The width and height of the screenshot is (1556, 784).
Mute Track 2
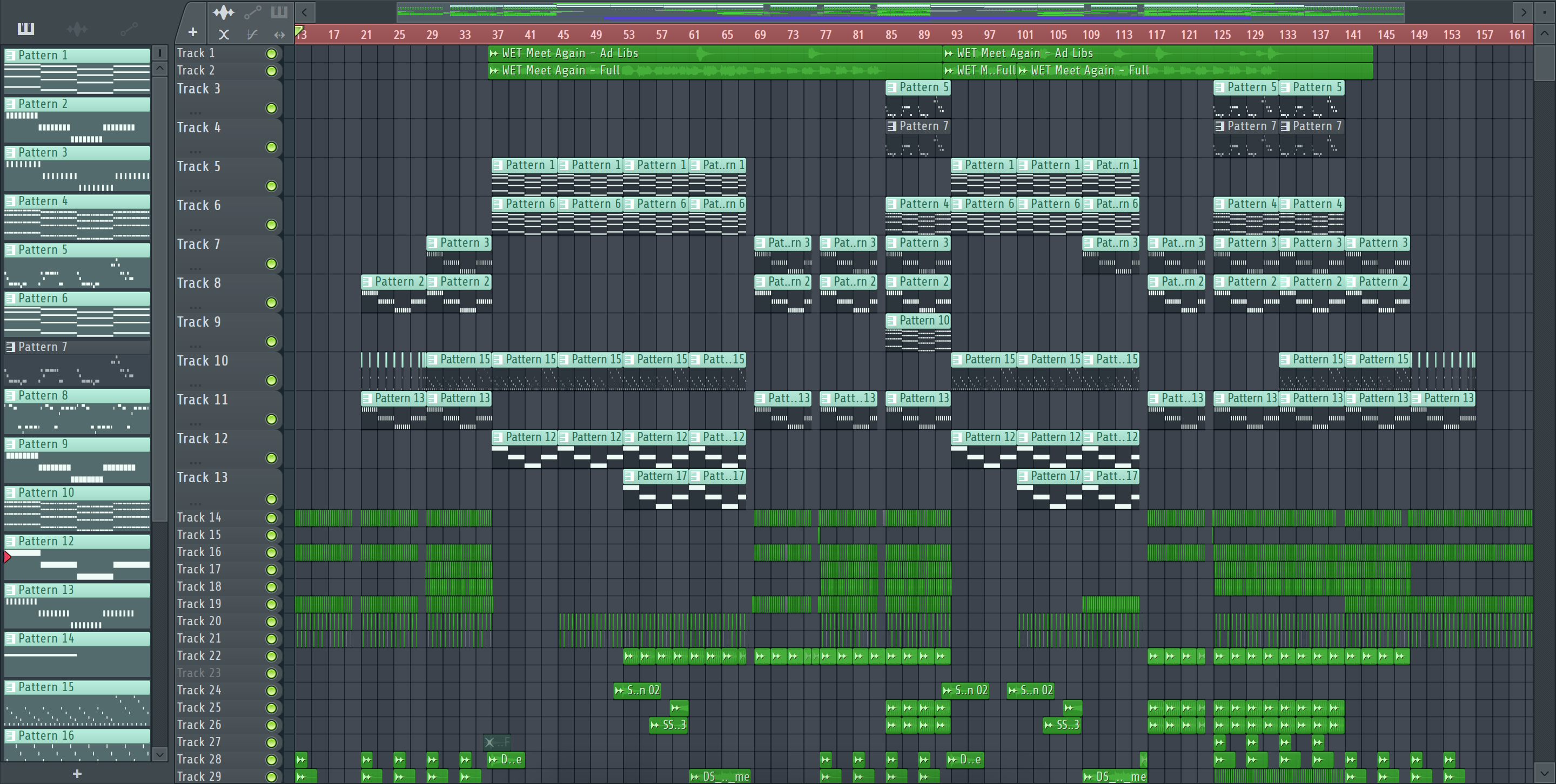click(x=272, y=71)
